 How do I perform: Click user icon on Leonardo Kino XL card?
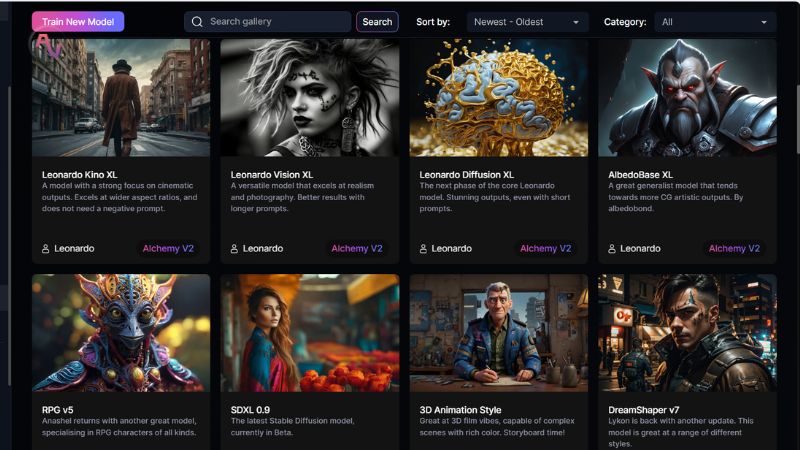[x=45, y=248]
